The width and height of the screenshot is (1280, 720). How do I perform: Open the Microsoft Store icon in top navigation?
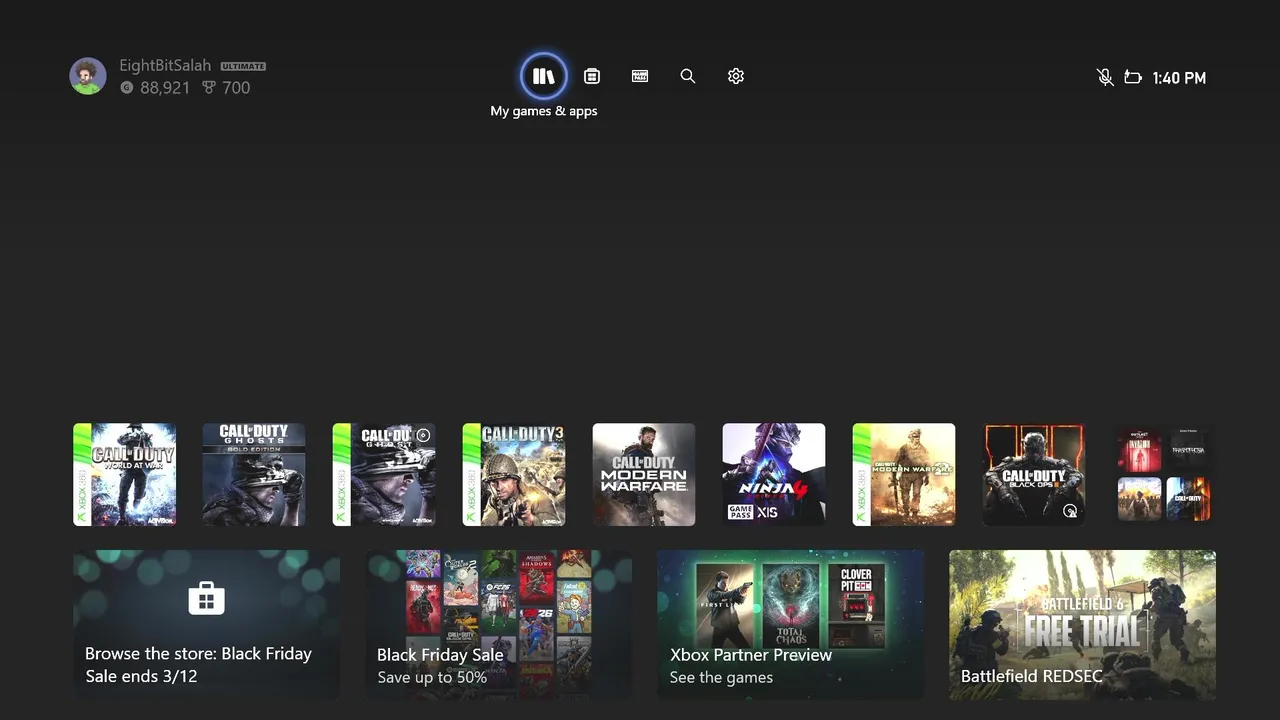pyautogui.click(x=592, y=76)
